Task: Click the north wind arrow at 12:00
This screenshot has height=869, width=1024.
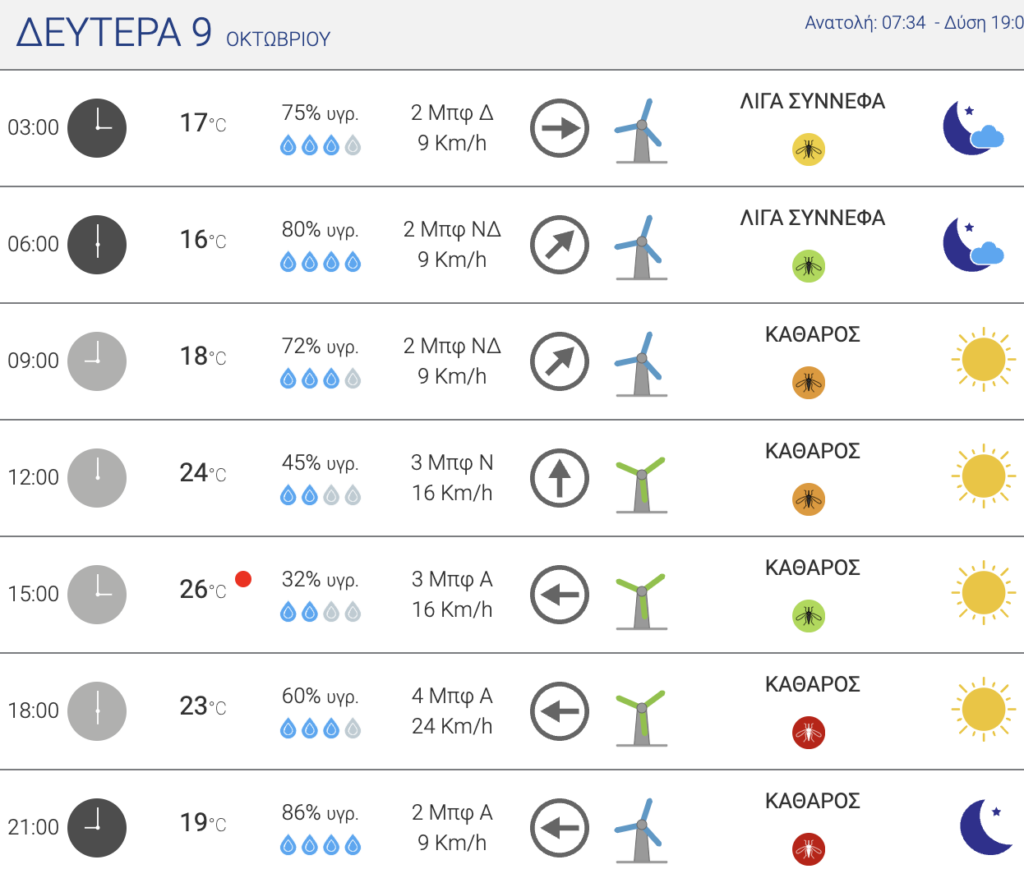Action: (560, 478)
